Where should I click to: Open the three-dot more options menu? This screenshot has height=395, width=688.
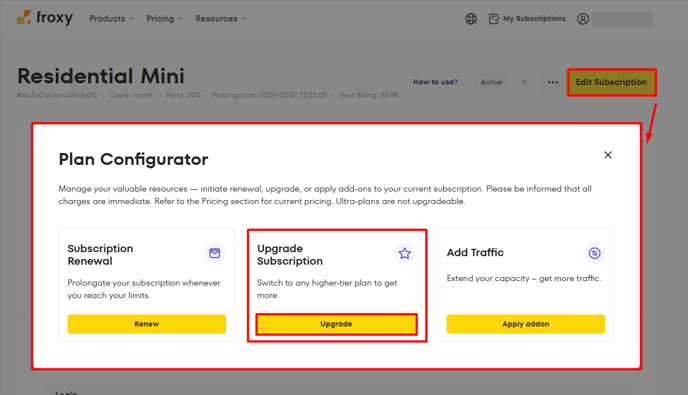pyautogui.click(x=553, y=82)
